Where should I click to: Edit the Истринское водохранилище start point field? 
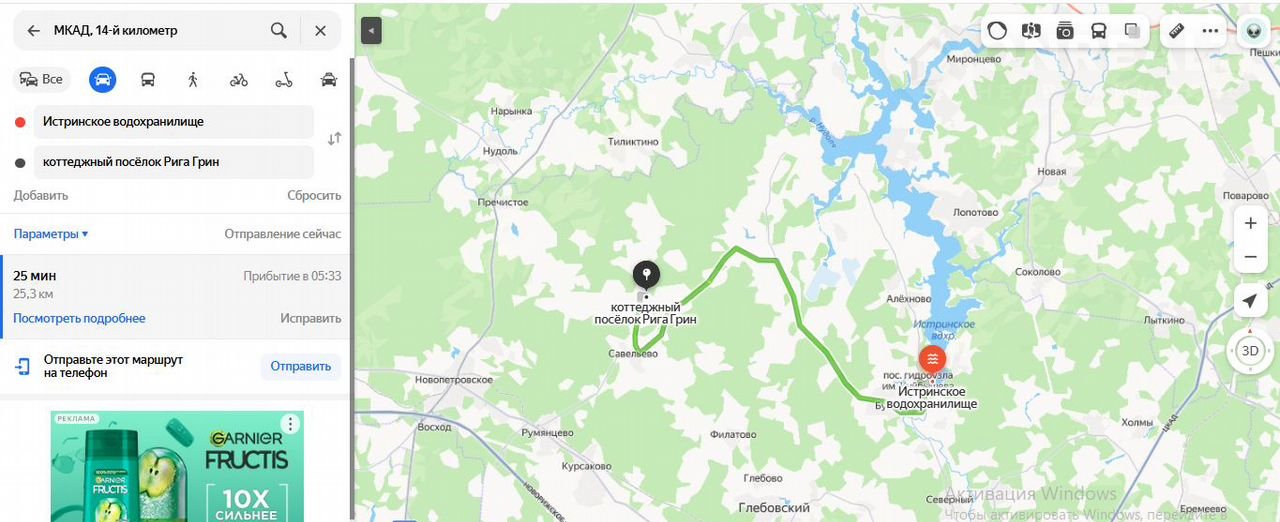tap(174, 121)
